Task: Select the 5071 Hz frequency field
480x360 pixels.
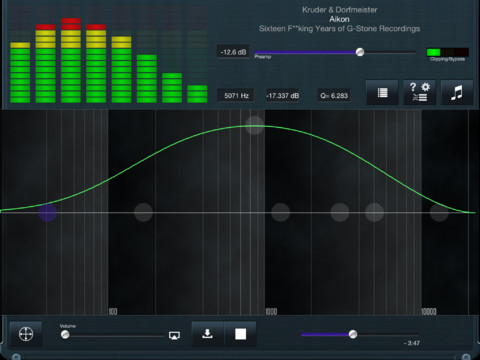Action: coord(236,96)
